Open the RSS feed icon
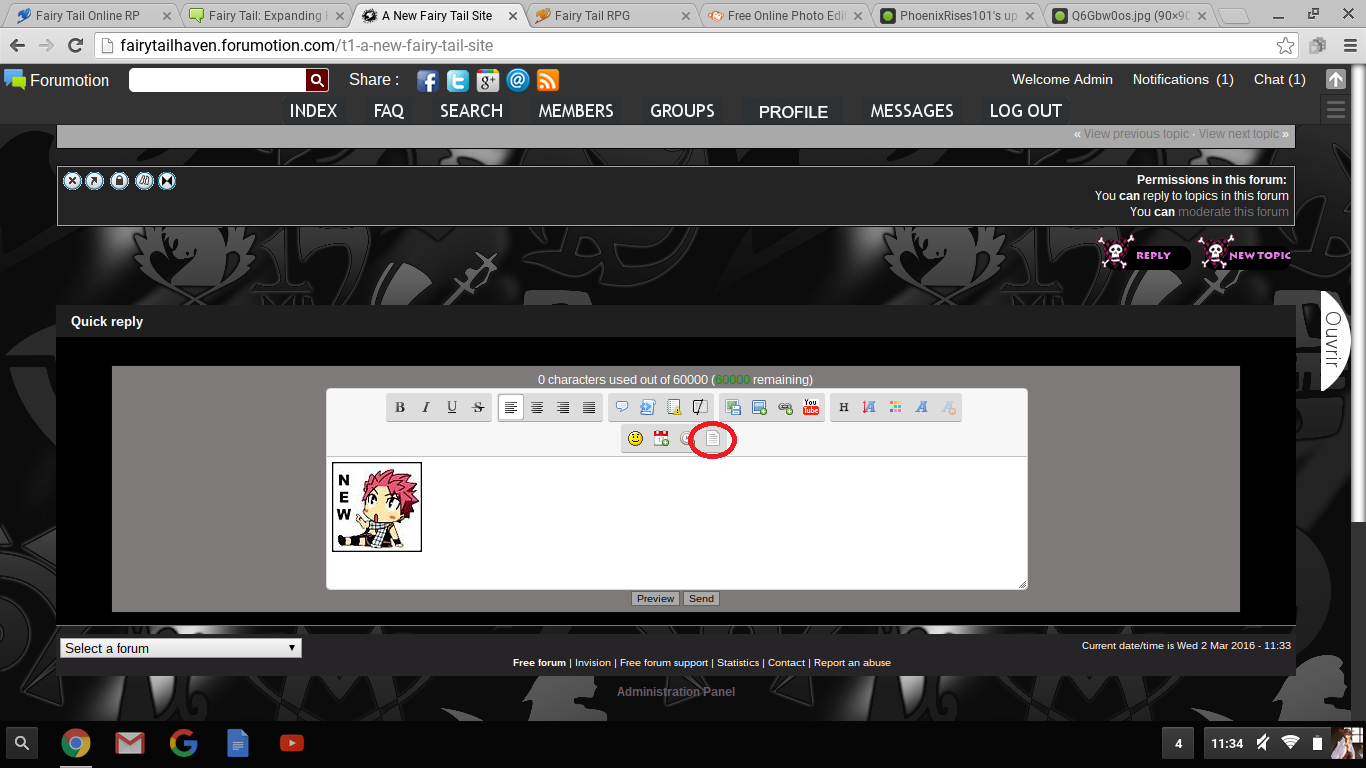This screenshot has height=768, width=1366. tap(548, 81)
